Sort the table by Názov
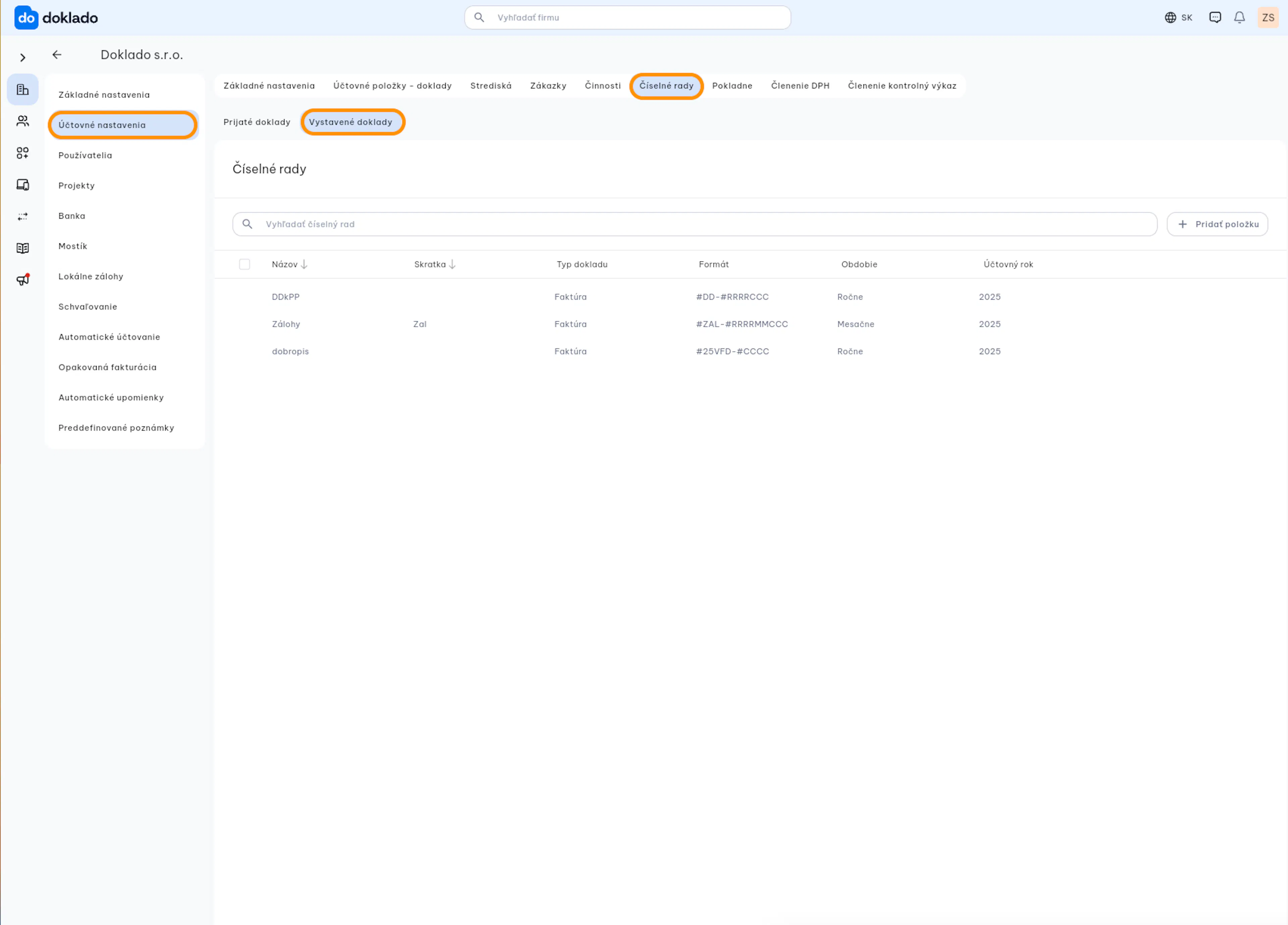The image size is (1288, 925). coord(289,265)
